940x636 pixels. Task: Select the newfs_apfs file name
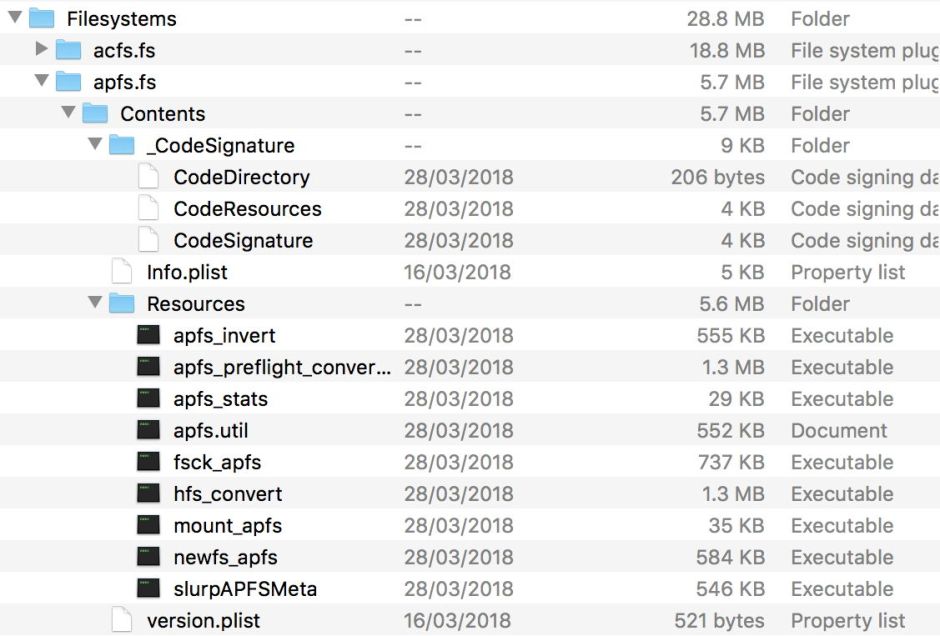pos(226,557)
